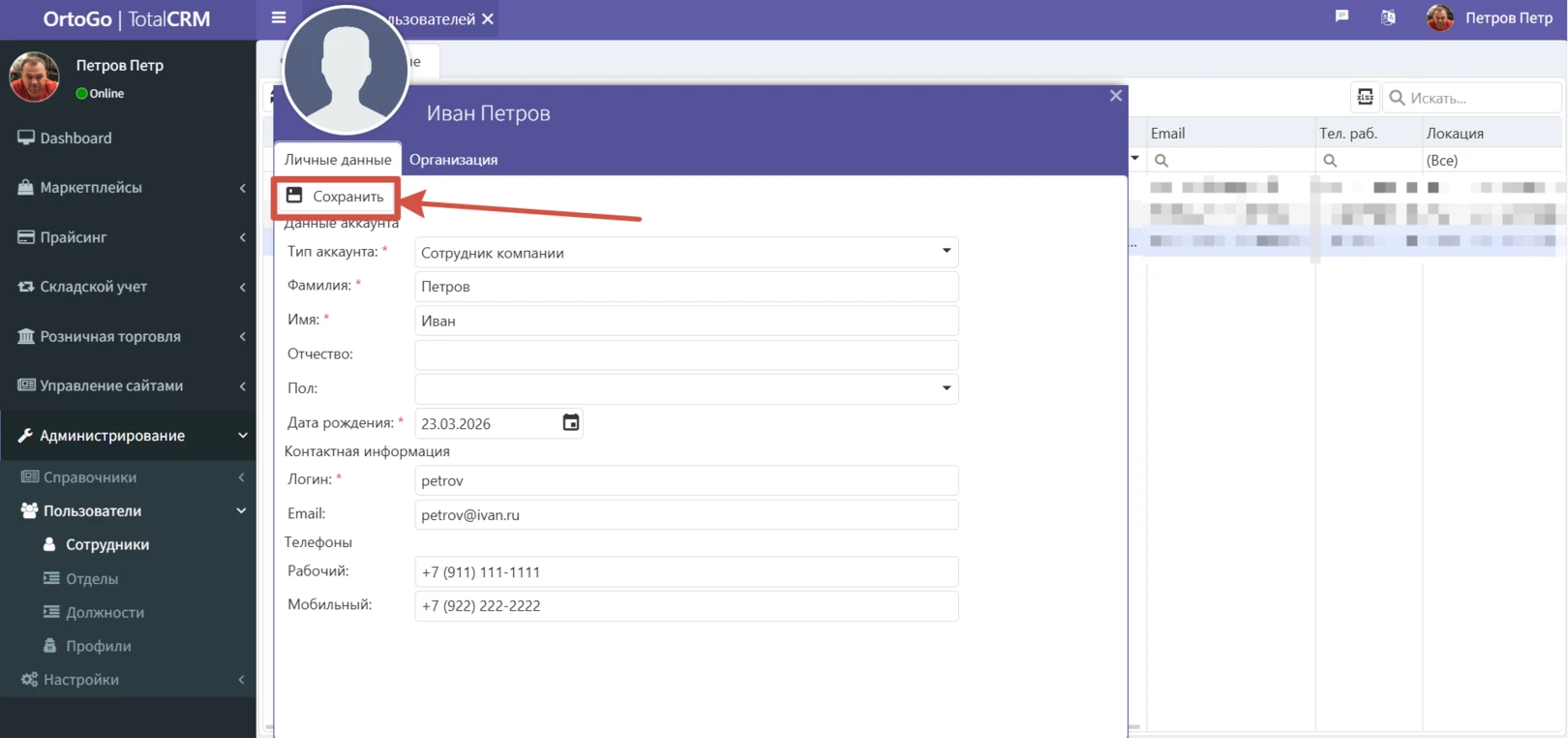Open Сотрудники in the sidebar

coord(106,544)
